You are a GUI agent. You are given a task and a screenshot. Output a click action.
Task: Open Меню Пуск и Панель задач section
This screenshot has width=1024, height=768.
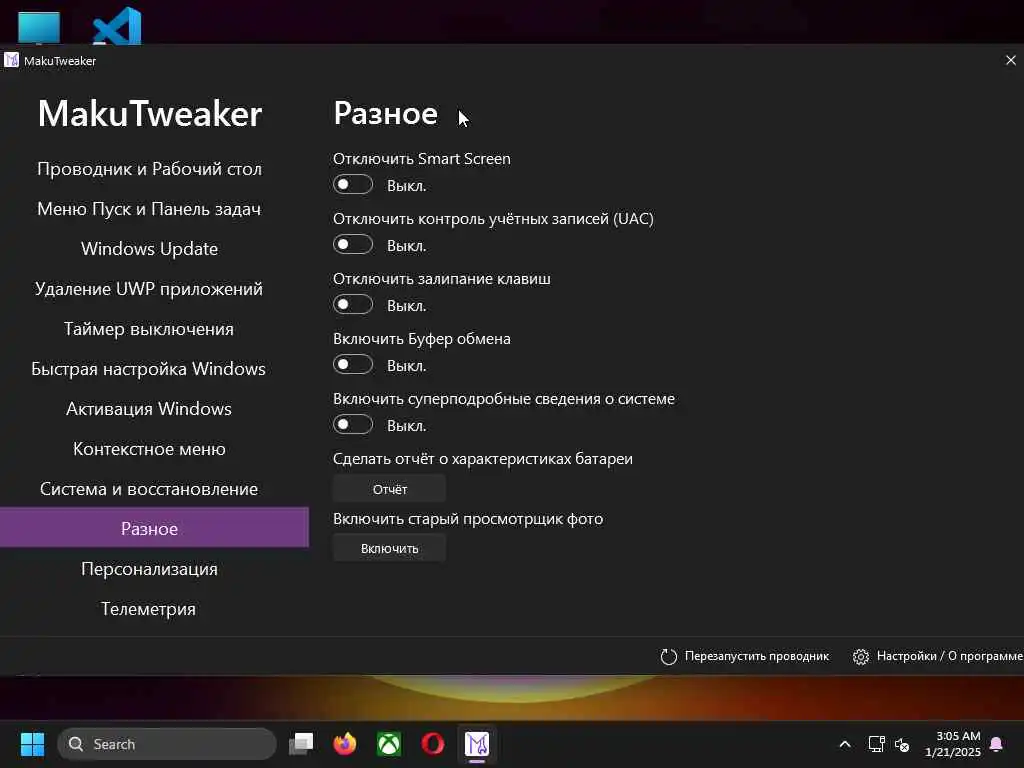tap(150, 209)
